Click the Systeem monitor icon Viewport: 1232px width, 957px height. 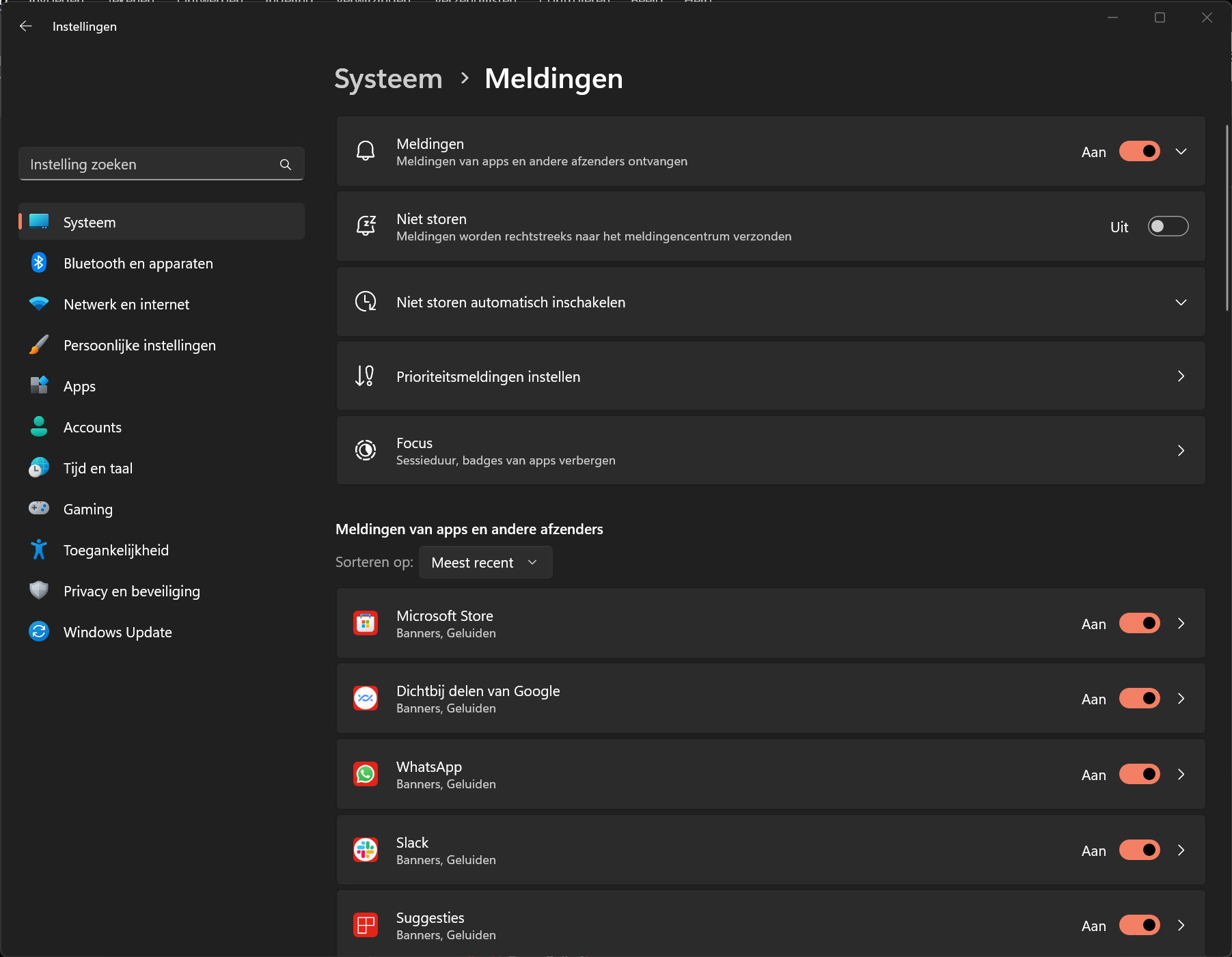pos(39,221)
